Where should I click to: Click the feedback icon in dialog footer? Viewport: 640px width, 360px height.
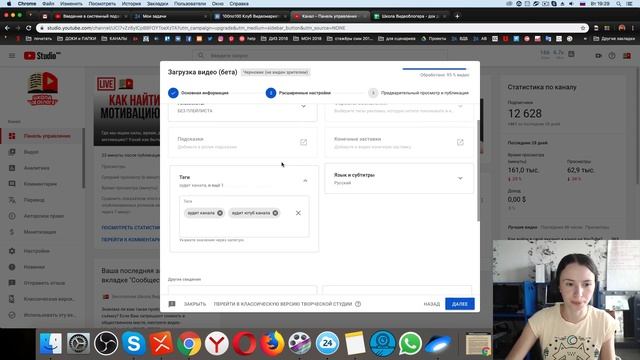[x=172, y=304]
